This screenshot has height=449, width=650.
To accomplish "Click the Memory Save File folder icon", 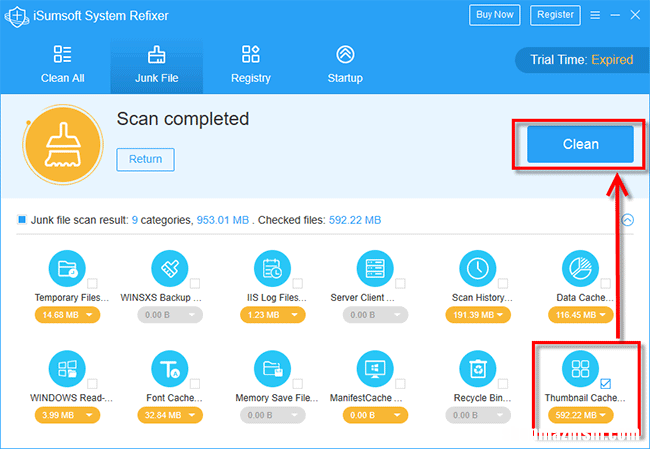I will pyautogui.click(x=273, y=369).
